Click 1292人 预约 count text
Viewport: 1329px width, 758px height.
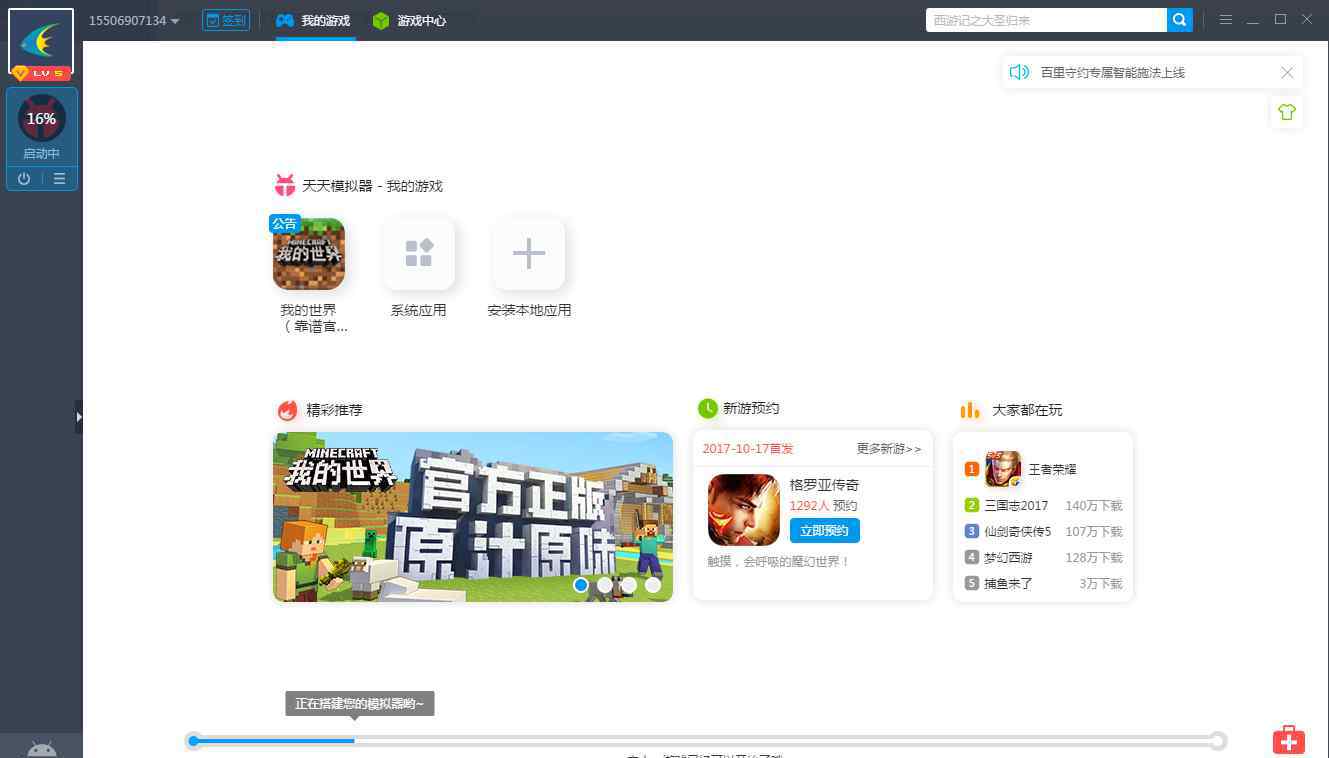pyautogui.click(x=823, y=506)
